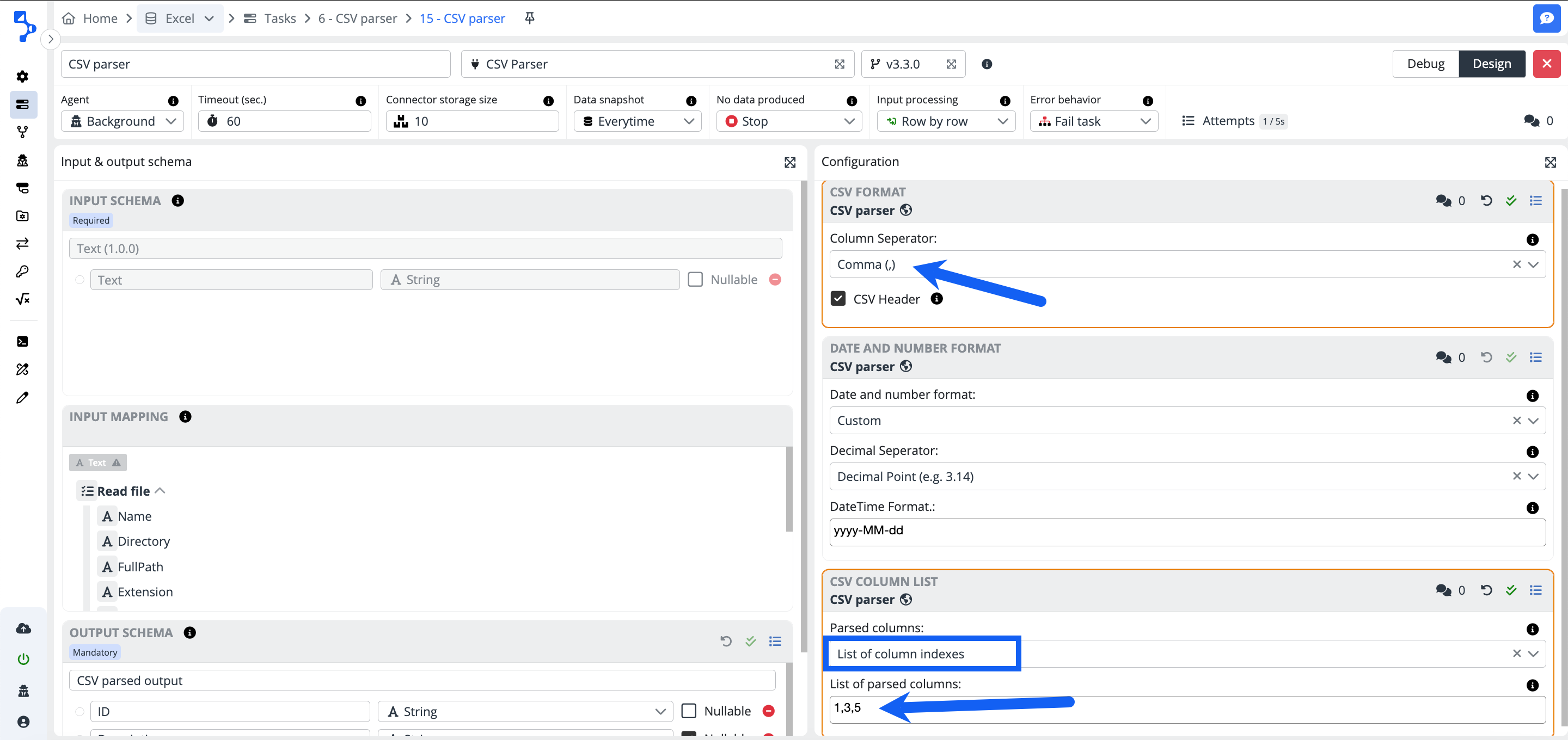The image size is (1568, 740).
Task: Click the pin icon next to breadcrumb
Action: click(x=529, y=18)
